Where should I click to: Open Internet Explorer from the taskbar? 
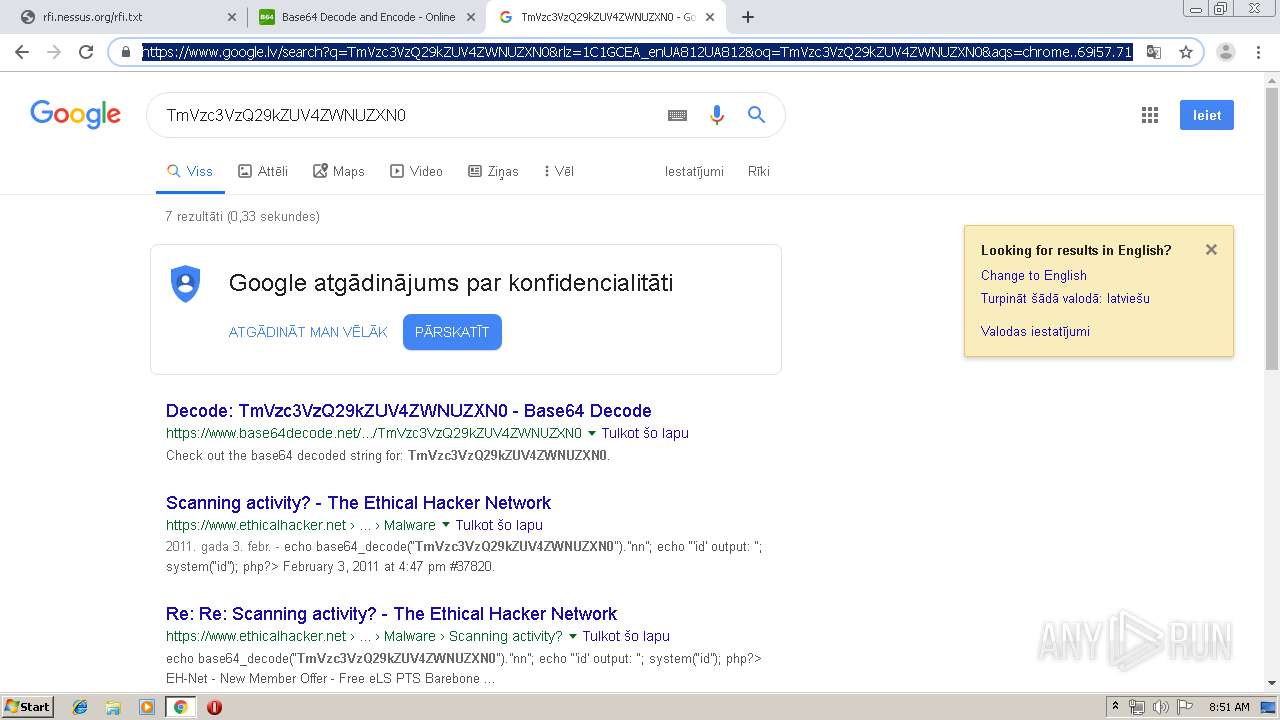[80, 707]
